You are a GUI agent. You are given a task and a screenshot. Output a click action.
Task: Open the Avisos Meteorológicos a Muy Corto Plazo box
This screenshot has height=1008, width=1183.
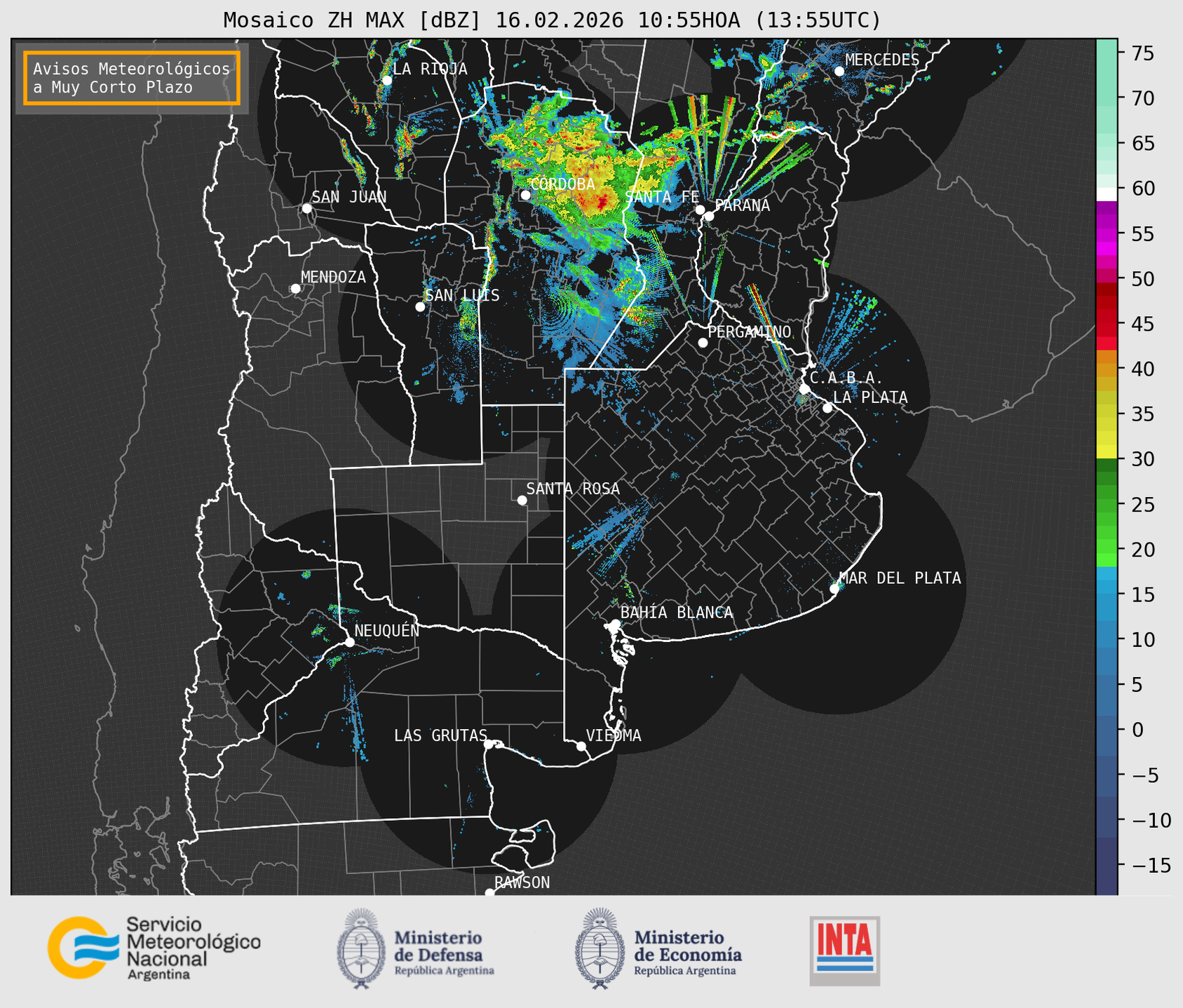(x=132, y=78)
